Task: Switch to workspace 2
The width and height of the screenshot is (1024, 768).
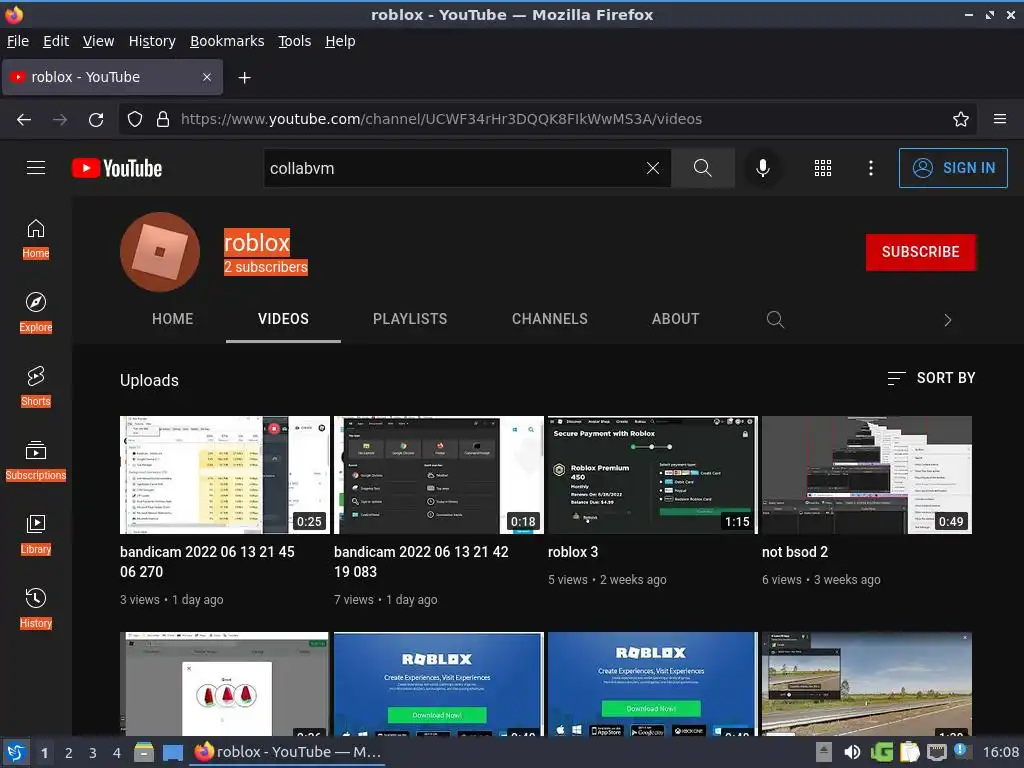Action: click(x=69, y=753)
